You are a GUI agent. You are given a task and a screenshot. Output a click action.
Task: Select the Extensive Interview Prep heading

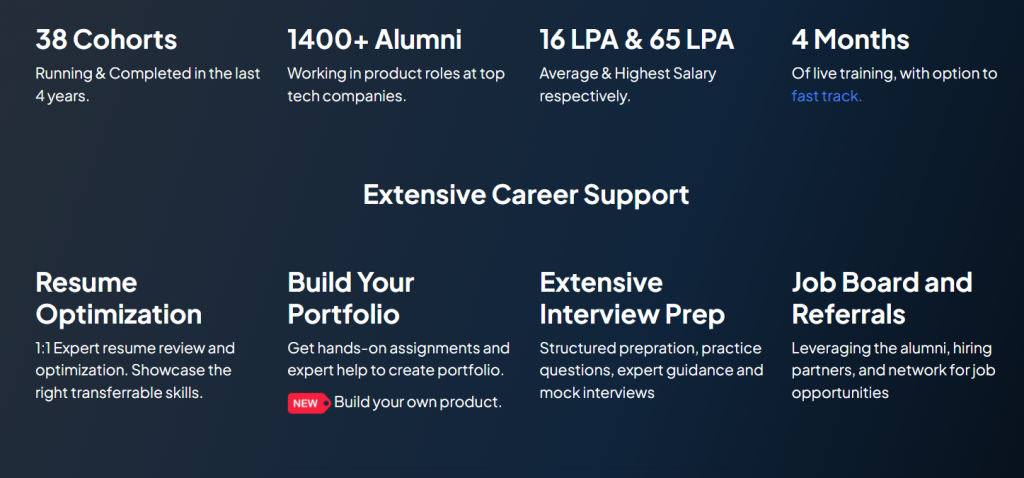632,298
